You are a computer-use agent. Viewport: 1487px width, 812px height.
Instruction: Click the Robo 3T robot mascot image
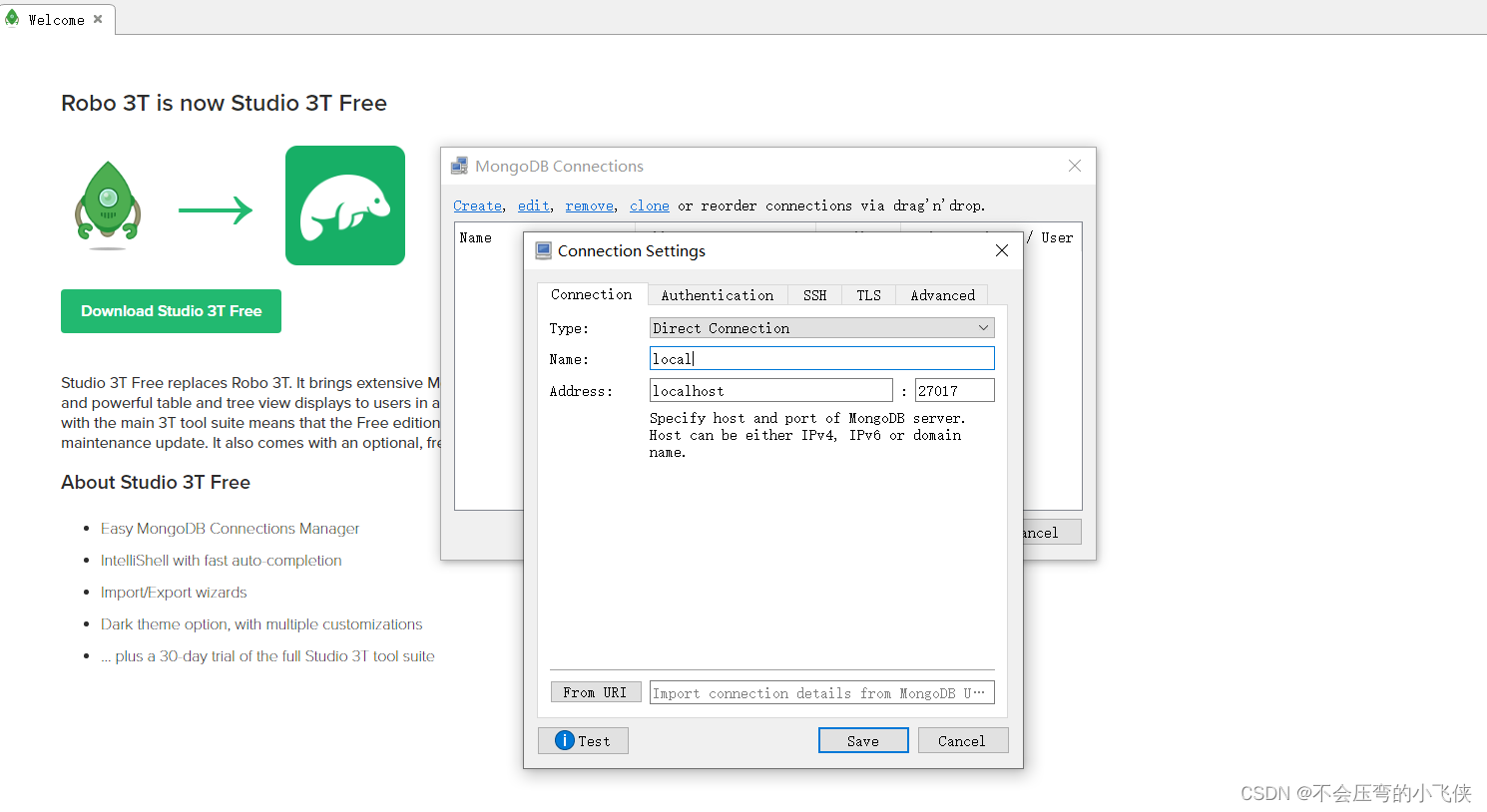(108, 205)
